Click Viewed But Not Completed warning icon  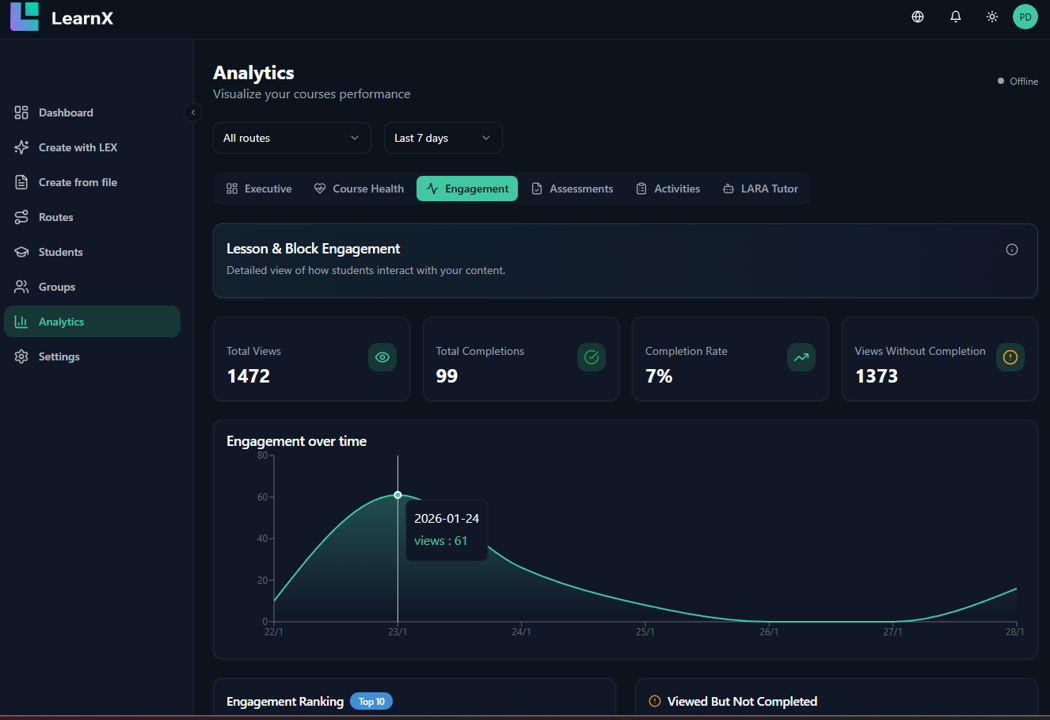tap(655, 701)
